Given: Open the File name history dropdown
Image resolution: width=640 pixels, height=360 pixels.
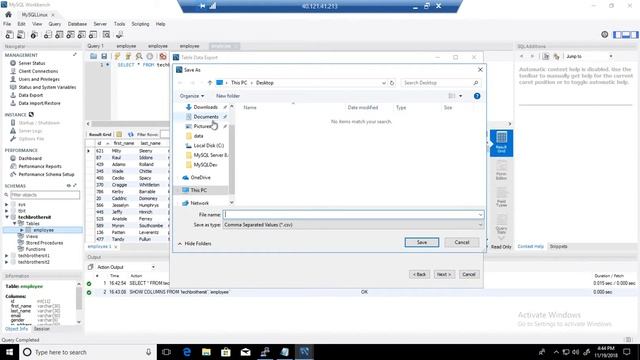Looking at the screenshot, I should 480,215.
